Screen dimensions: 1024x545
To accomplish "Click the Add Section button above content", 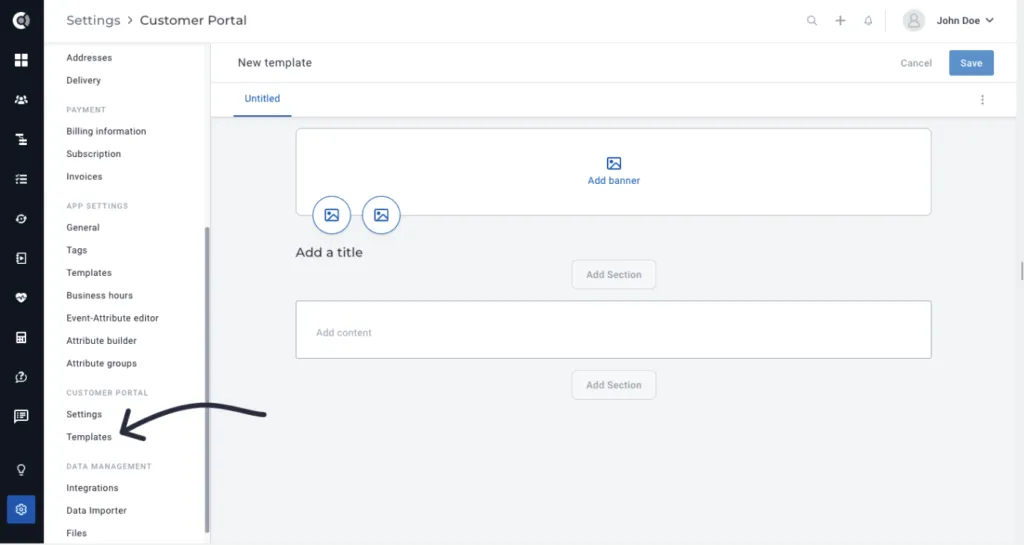I will click(x=614, y=275).
